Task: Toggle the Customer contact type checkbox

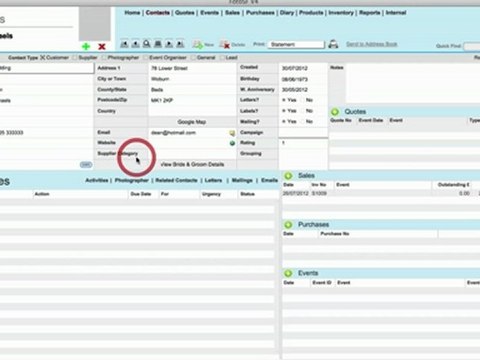Action: pos(42,58)
